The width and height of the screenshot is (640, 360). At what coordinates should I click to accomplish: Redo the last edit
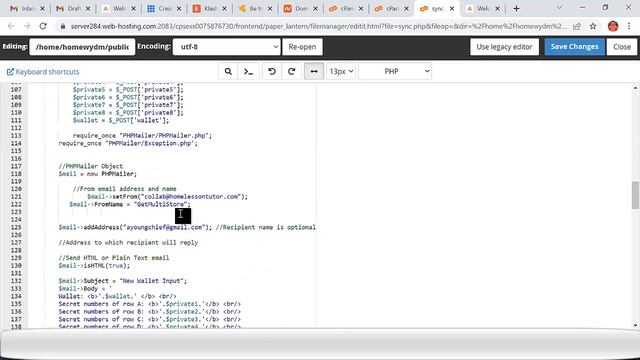[291, 71]
